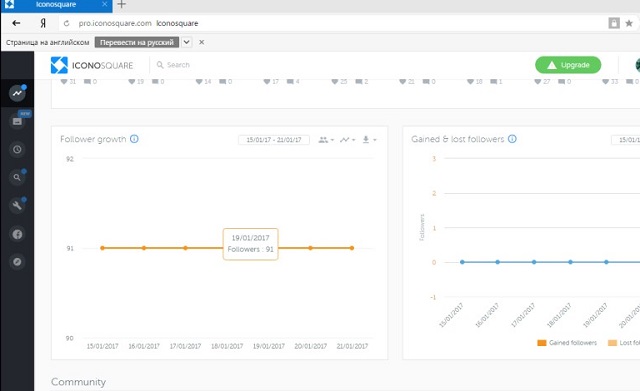Viewport: 640px width, 391px height.
Task: Expand the translation options dropdown arrow
Action: [x=187, y=42]
